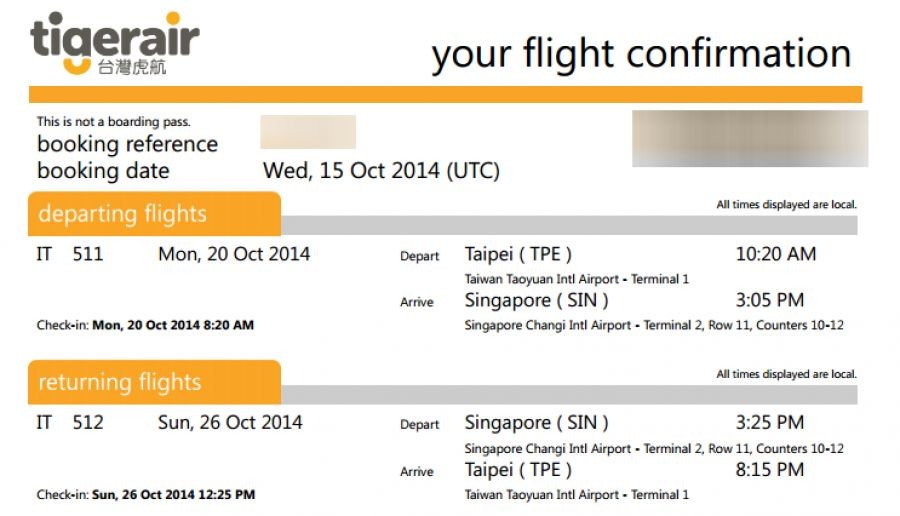Click the blurred barcode area top right
900x516 pixels.
click(750, 138)
